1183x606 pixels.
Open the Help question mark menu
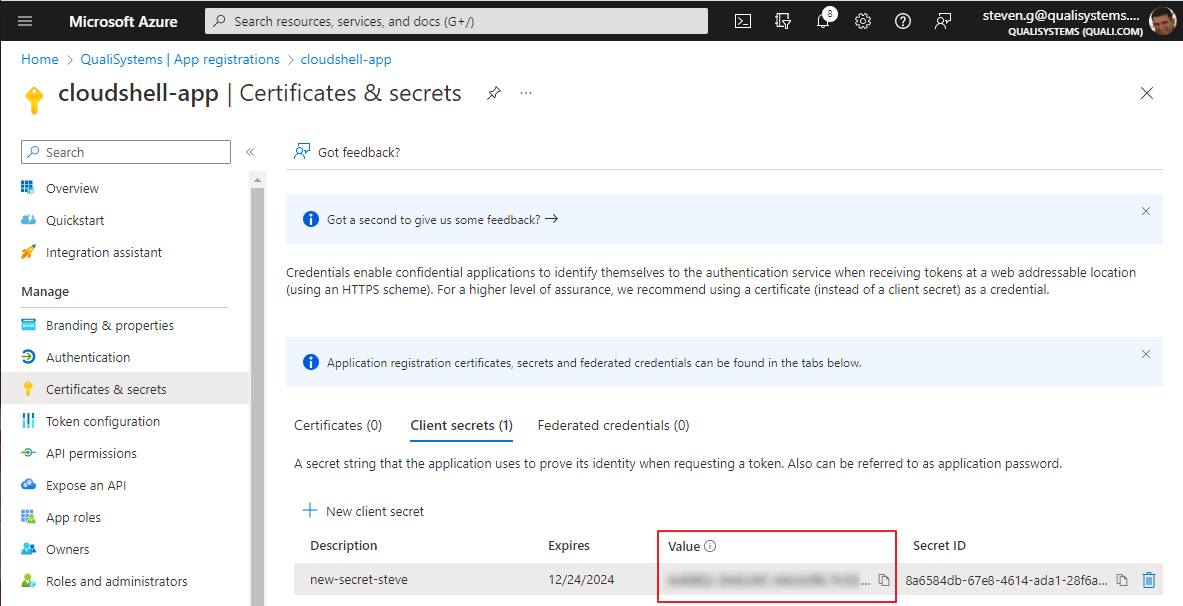click(x=903, y=21)
